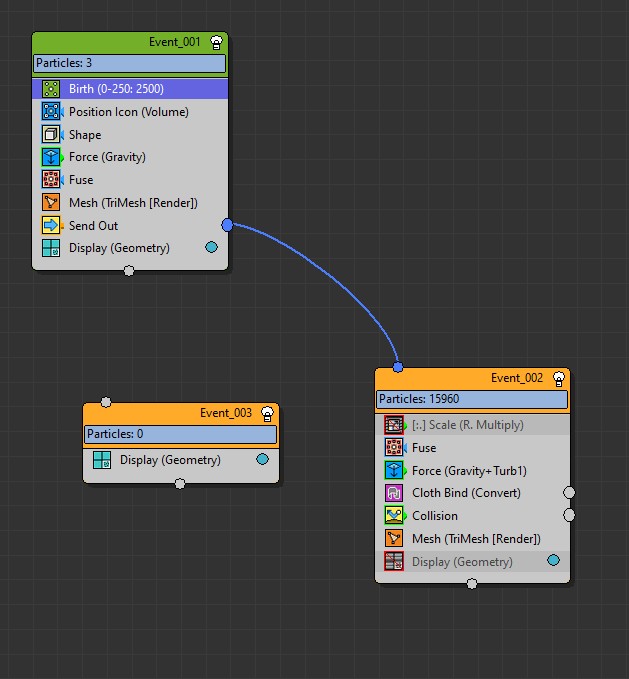This screenshot has width=629, height=679.
Task: Open Event_003 Display color swatch
Action: (262, 460)
